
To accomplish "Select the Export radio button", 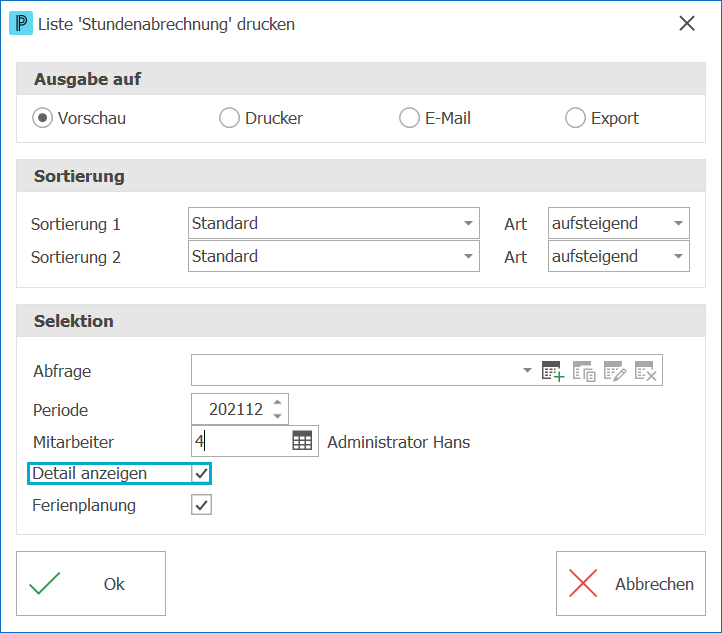I will pyautogui.click(x=575, y=118).
